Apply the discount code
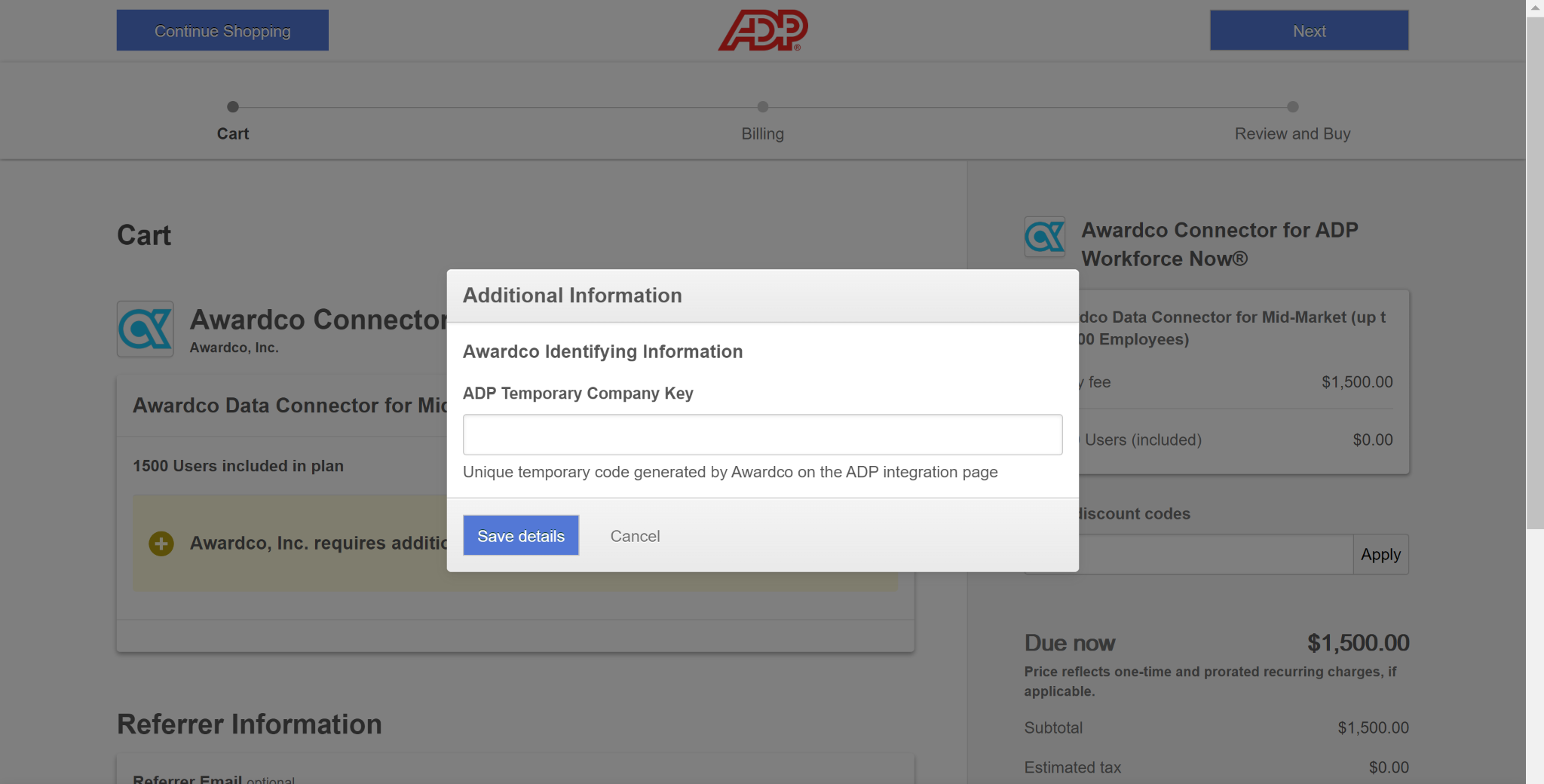The height and width of the screenshot is (784, 1544). (1380, 554)
